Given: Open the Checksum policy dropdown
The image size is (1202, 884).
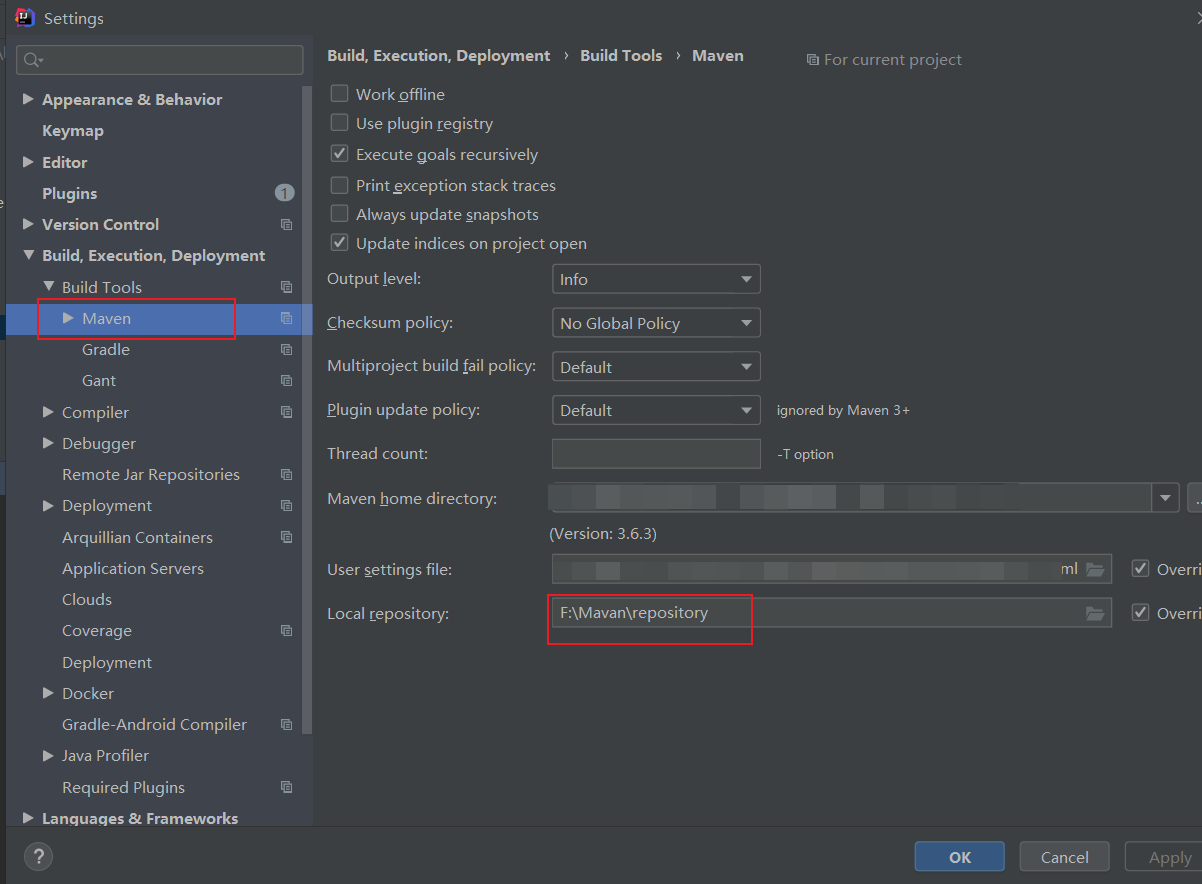Looking at the screenshot, I should click(x=656, y=323).
